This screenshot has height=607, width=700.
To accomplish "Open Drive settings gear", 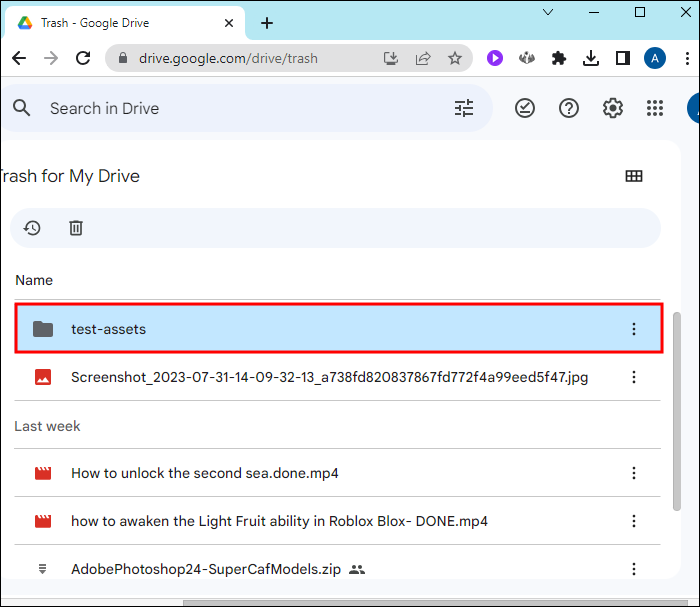I will pos(613,108).
